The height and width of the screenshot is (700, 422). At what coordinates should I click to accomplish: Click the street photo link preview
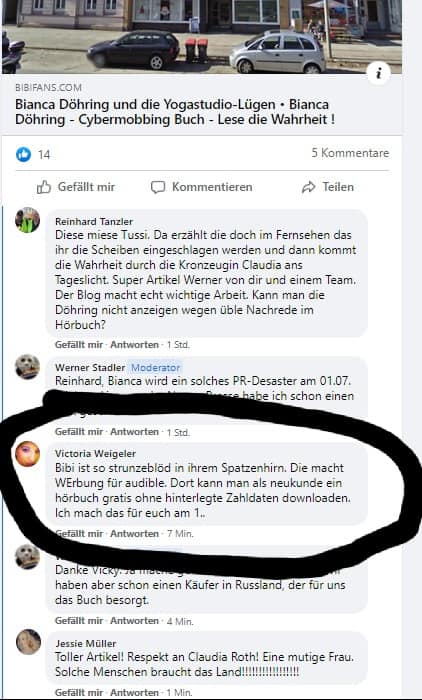click(x=202, y=37)
